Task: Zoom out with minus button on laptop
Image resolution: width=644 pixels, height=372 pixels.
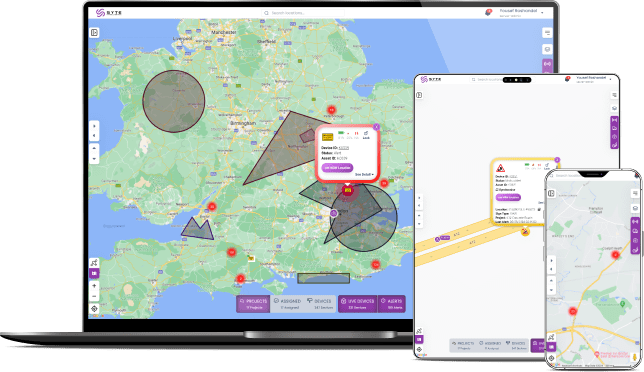Action: click(94, 296)
